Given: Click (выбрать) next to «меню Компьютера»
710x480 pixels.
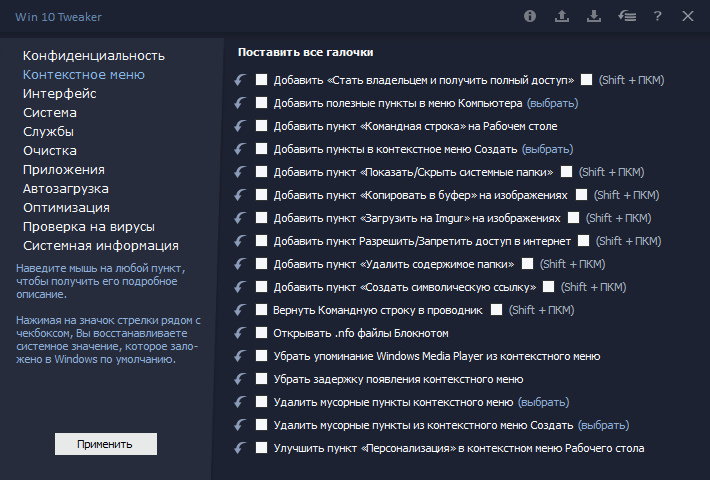Looking at the screenshot, I should click(550, 103).
